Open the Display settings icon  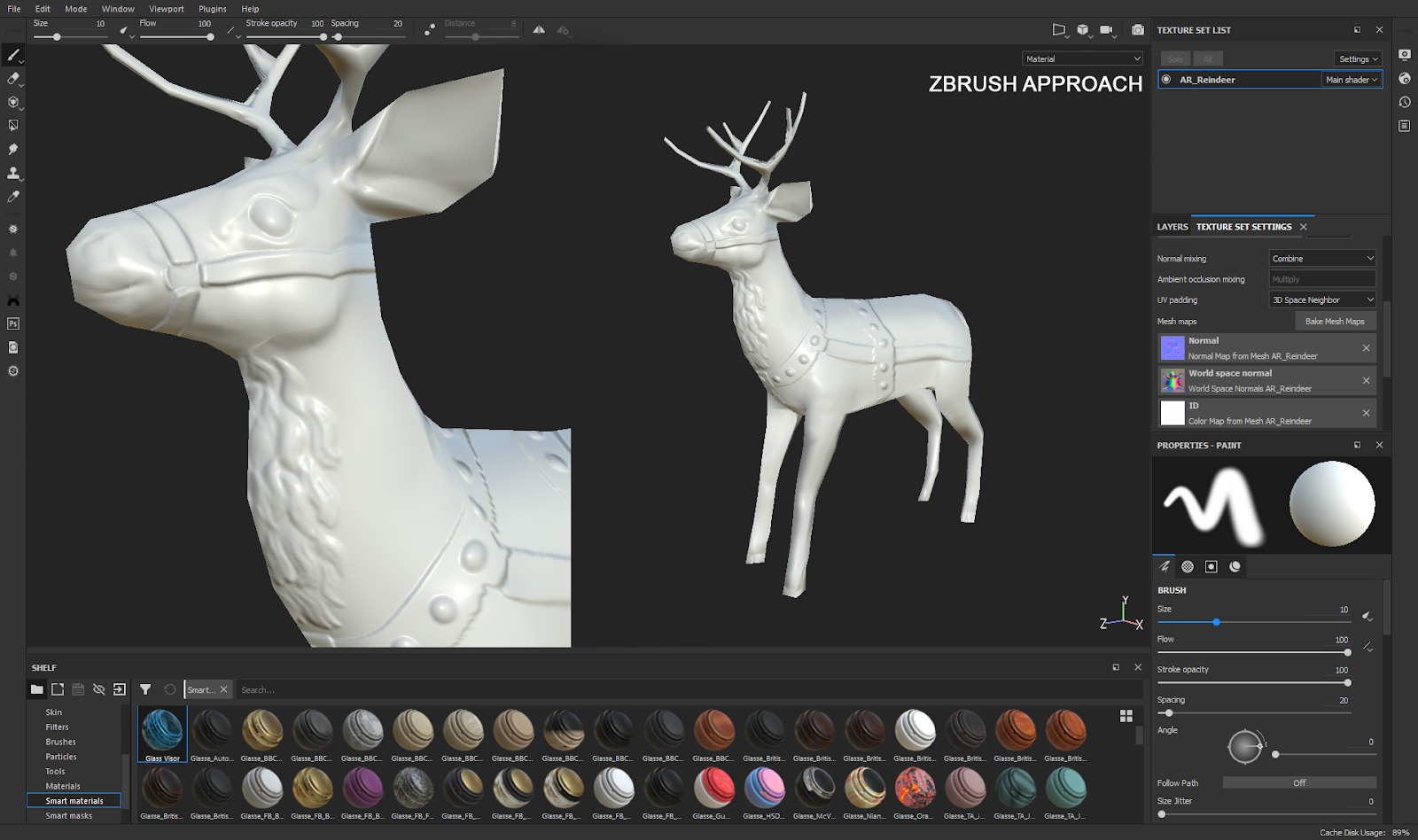click(x=1405, y=54)
